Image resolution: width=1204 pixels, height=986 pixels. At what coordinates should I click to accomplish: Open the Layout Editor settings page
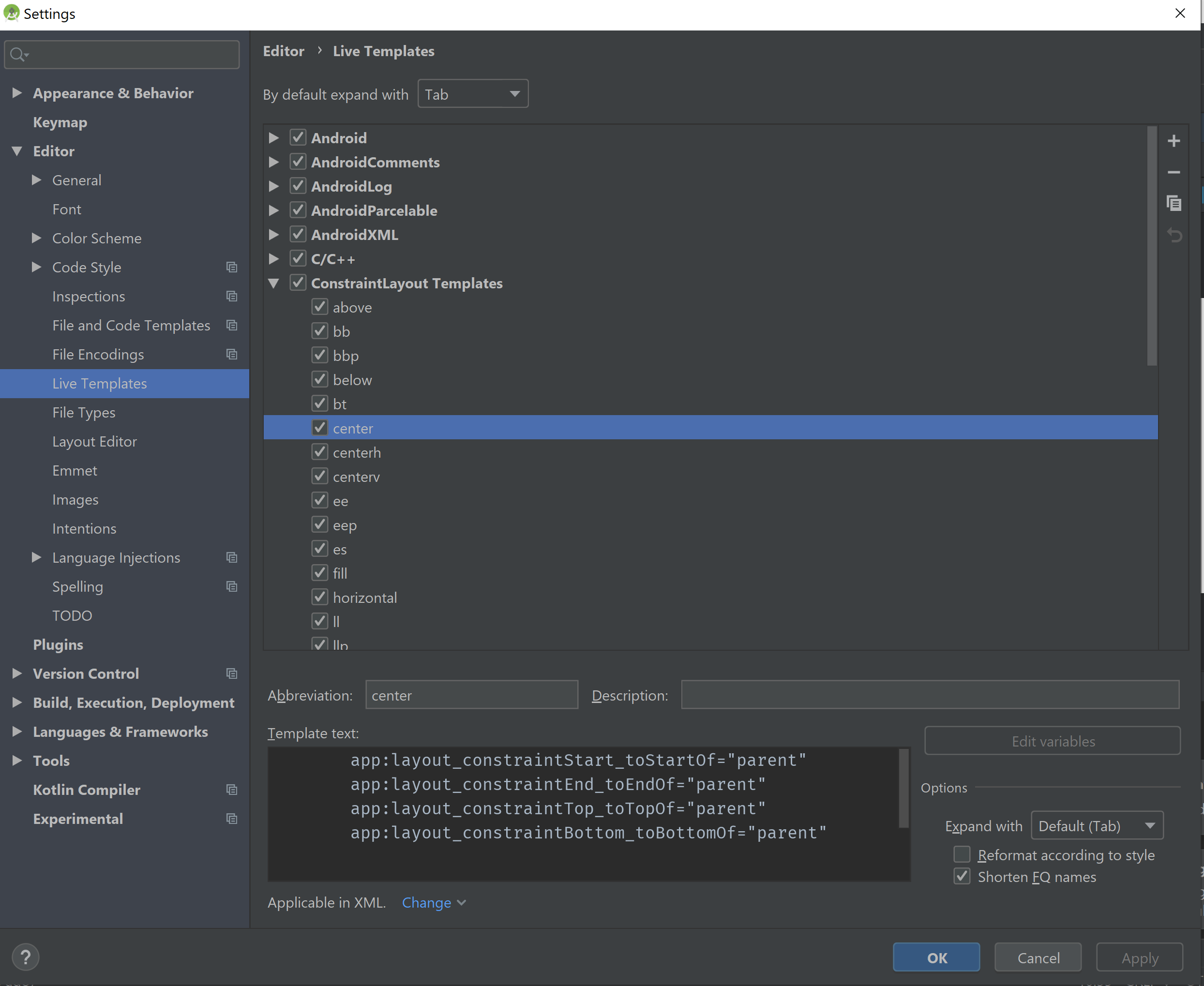click(x=94, y=441)
